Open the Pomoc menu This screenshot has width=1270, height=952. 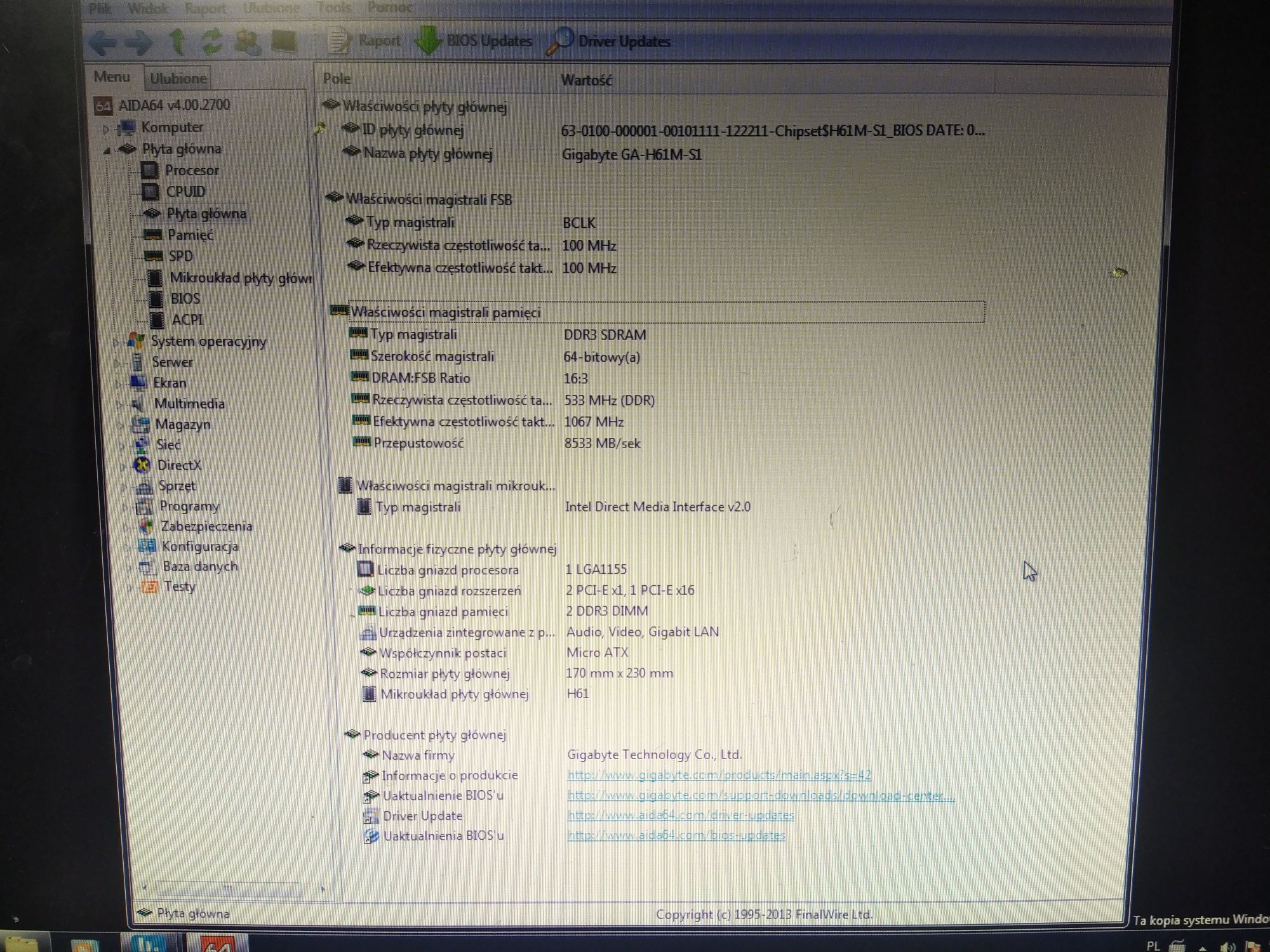click(390, 8)
